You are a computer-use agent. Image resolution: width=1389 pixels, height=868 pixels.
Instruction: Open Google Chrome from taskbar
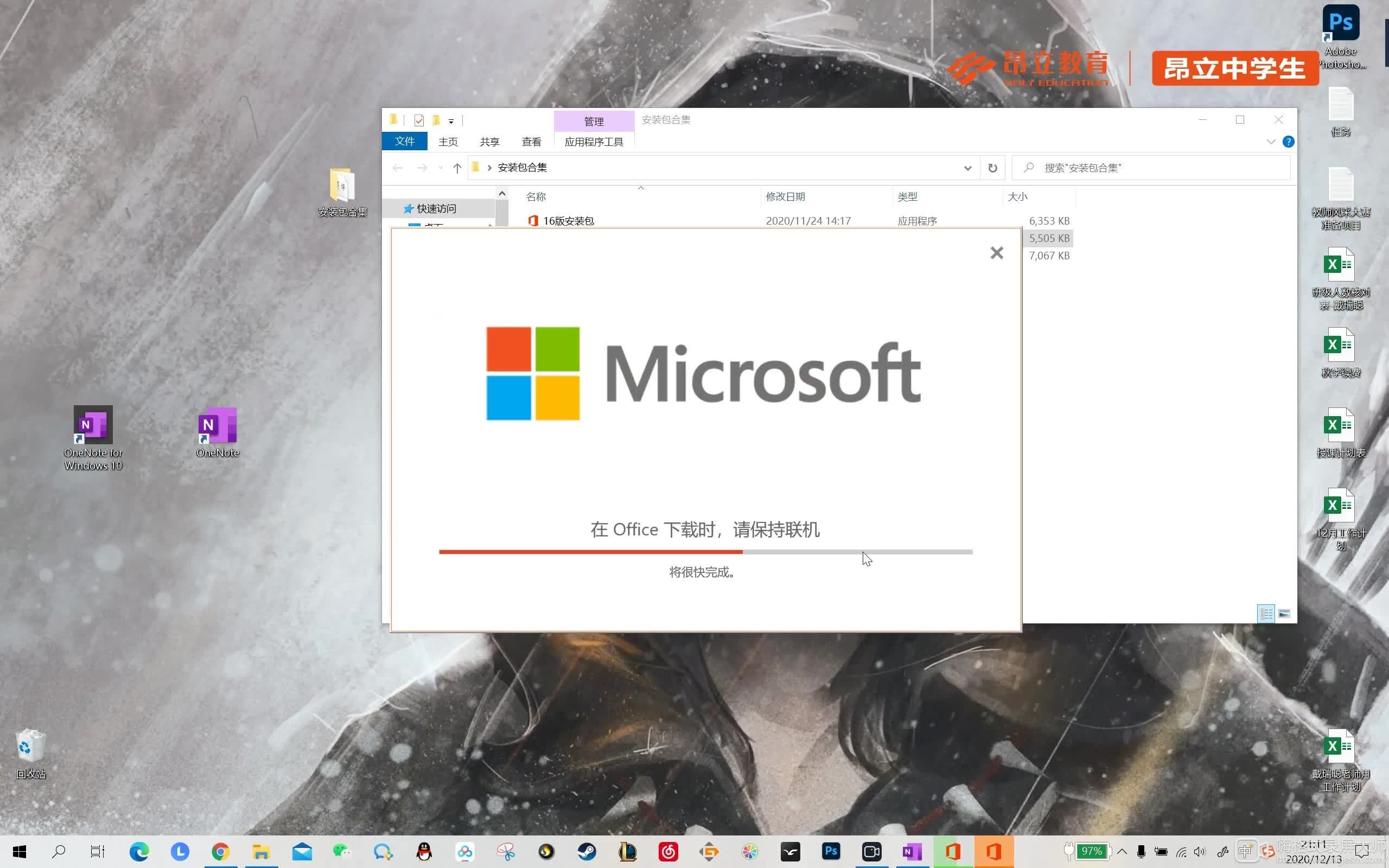[x=220, y=852]
